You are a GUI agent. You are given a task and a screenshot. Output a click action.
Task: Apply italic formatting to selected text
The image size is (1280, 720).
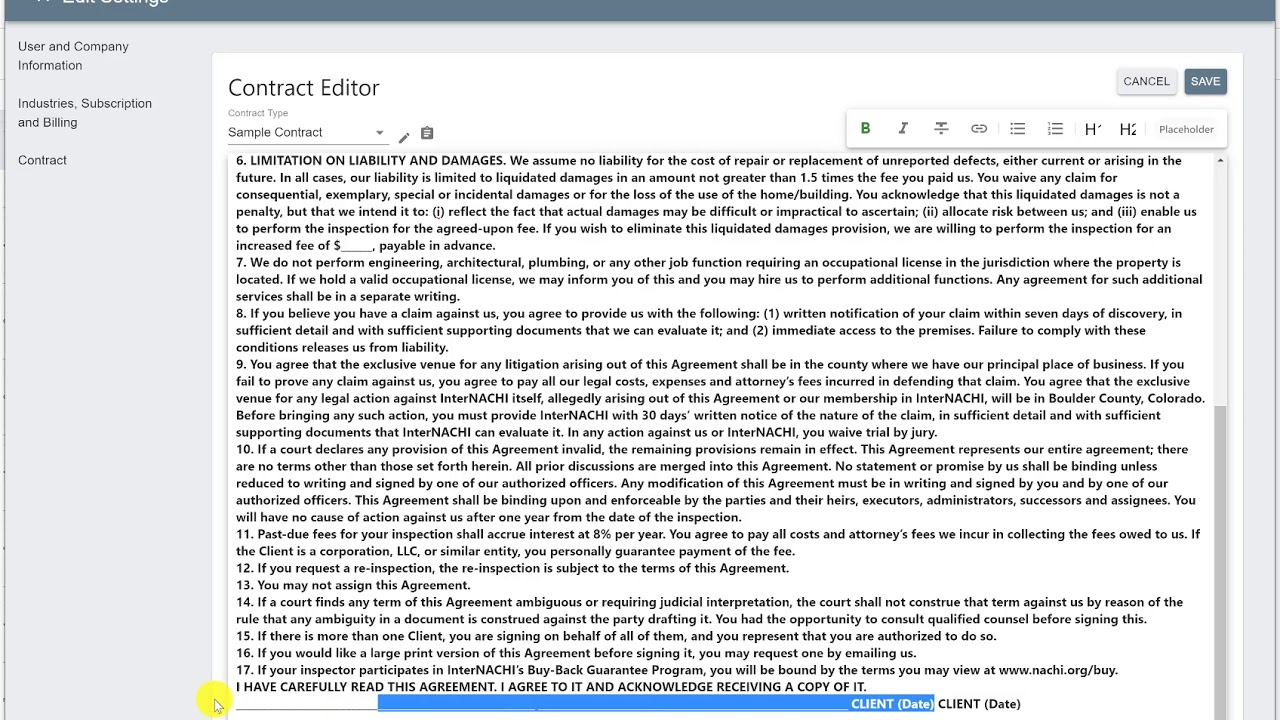coord(903,129)
